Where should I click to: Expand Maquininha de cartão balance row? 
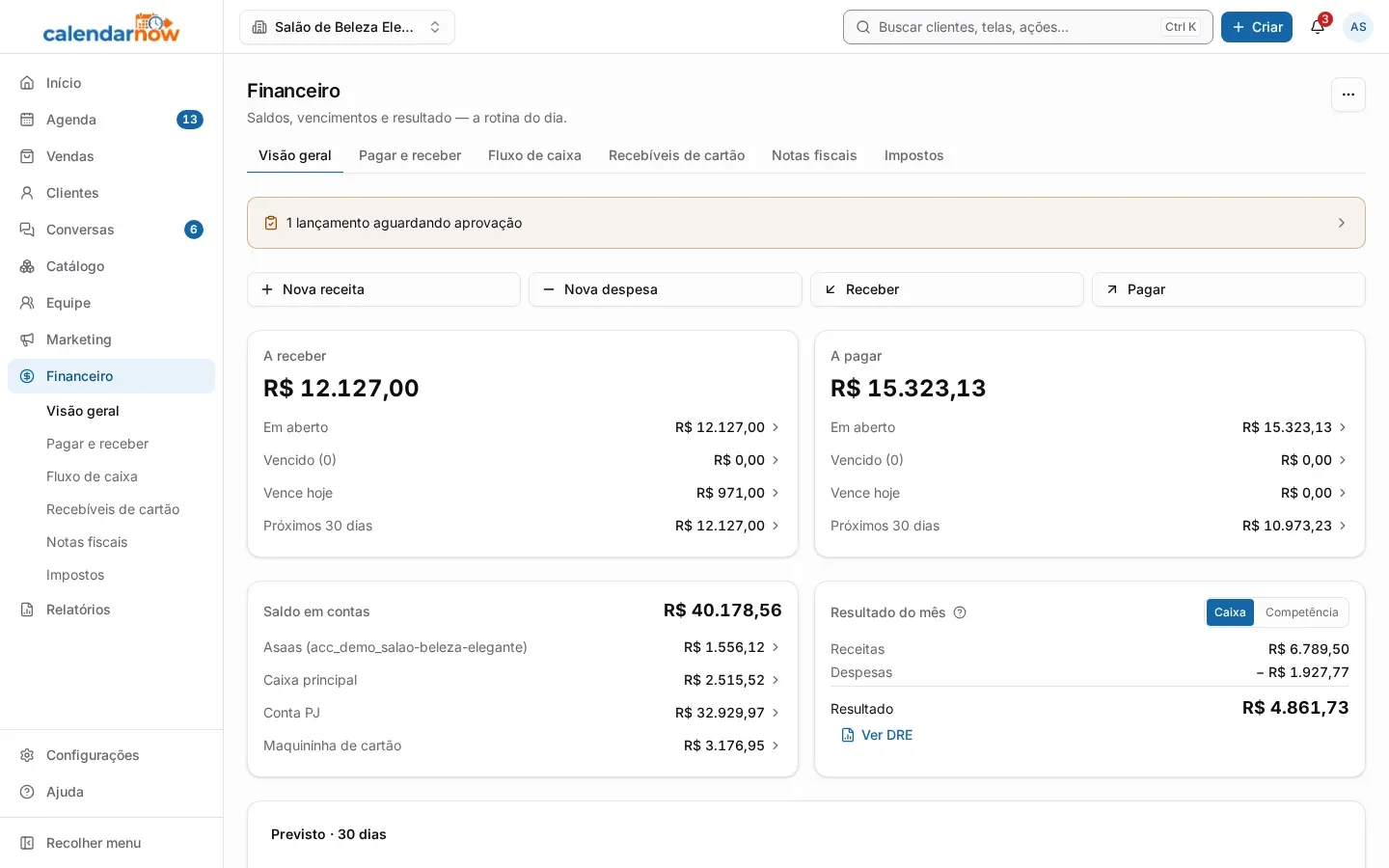tap(522, 746)
